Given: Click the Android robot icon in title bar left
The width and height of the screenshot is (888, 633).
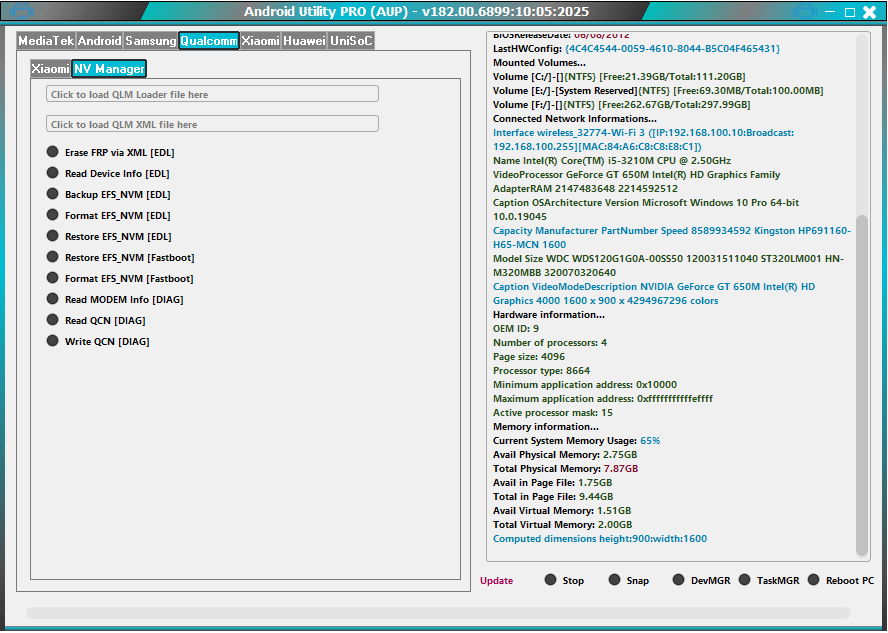Looking at the screenshot, I should click(x=22, y=11).
